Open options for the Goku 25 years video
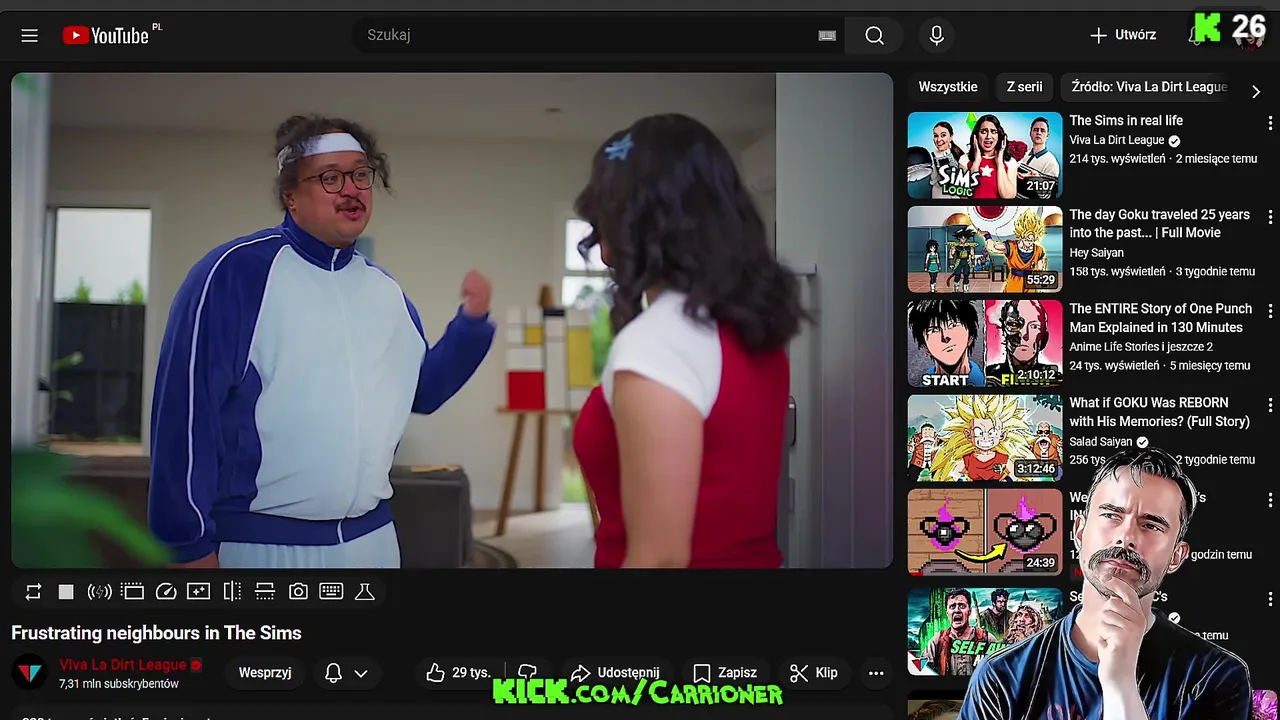Image resolution: width=1280 pixels, height=720 pixels. (1270, 216)
